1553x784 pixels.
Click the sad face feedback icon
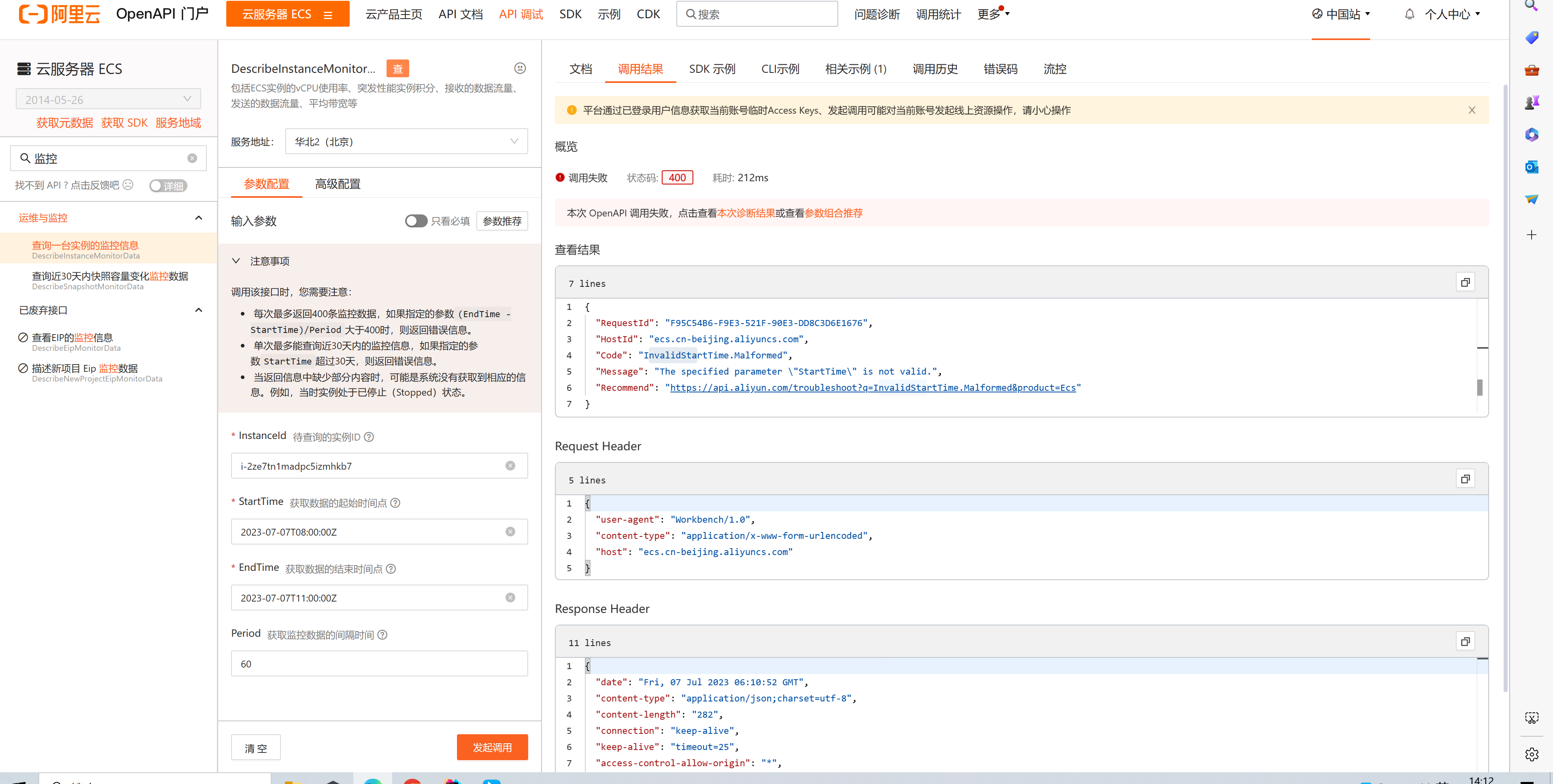coord(128,184)
